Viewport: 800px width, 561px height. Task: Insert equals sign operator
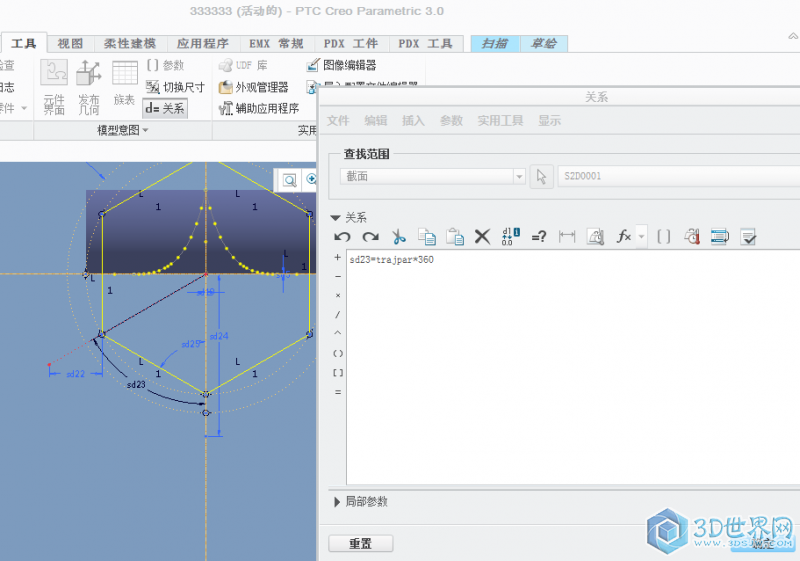(337, 392)
